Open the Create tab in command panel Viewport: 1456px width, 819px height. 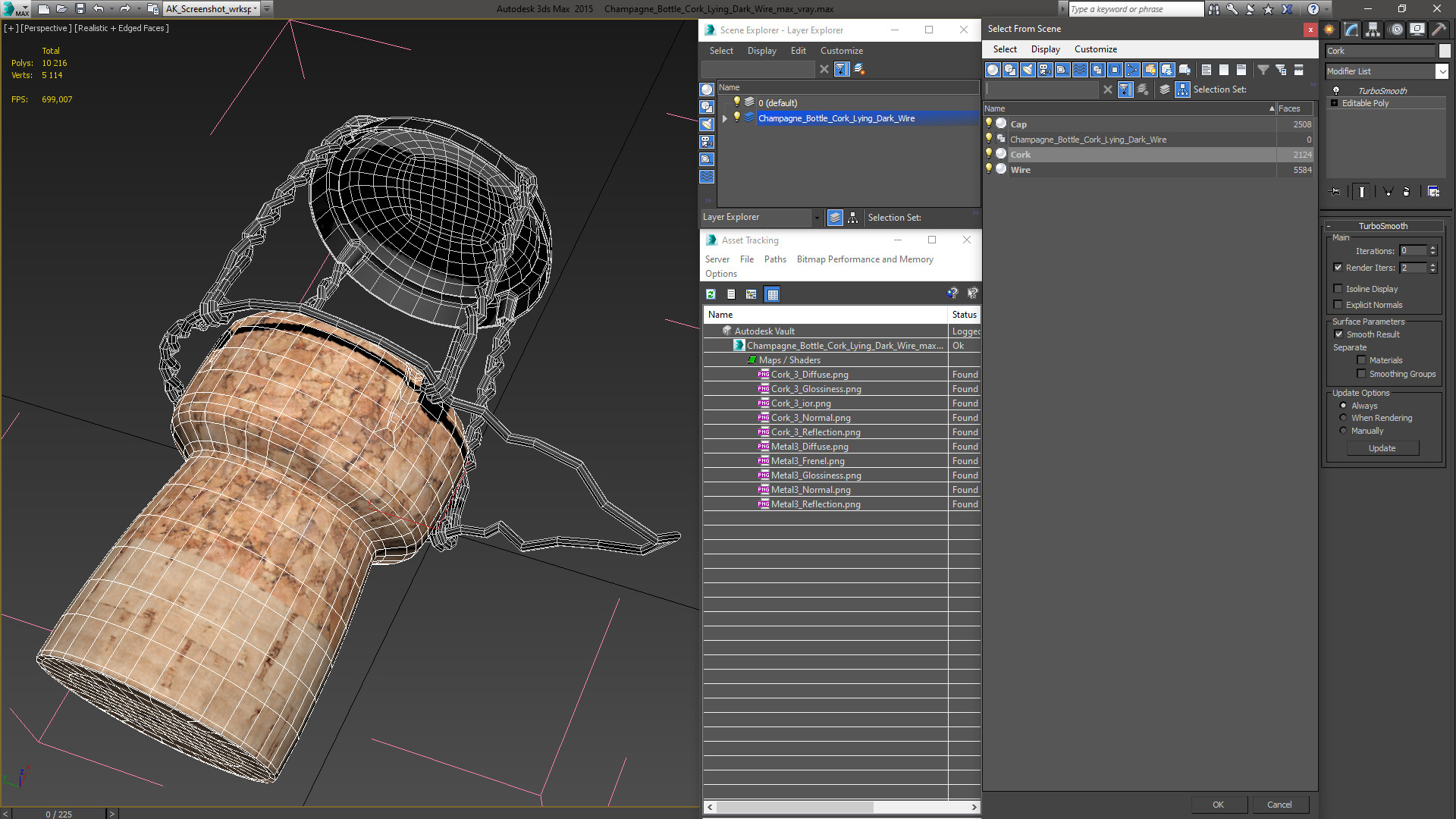pyautogui.click(x=1329, y=30)
